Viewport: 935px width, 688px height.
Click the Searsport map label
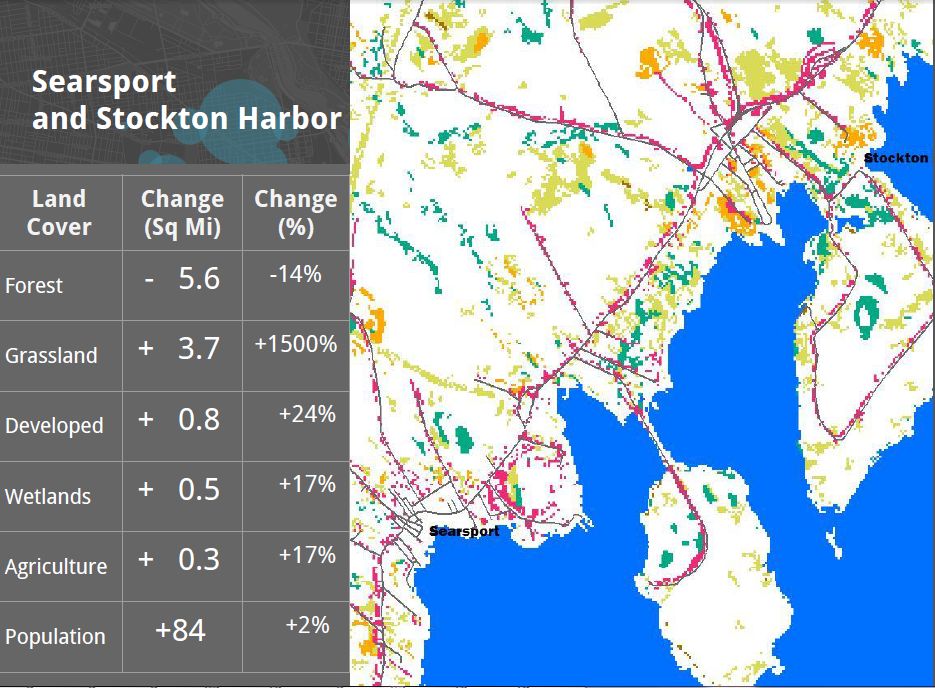464,531
